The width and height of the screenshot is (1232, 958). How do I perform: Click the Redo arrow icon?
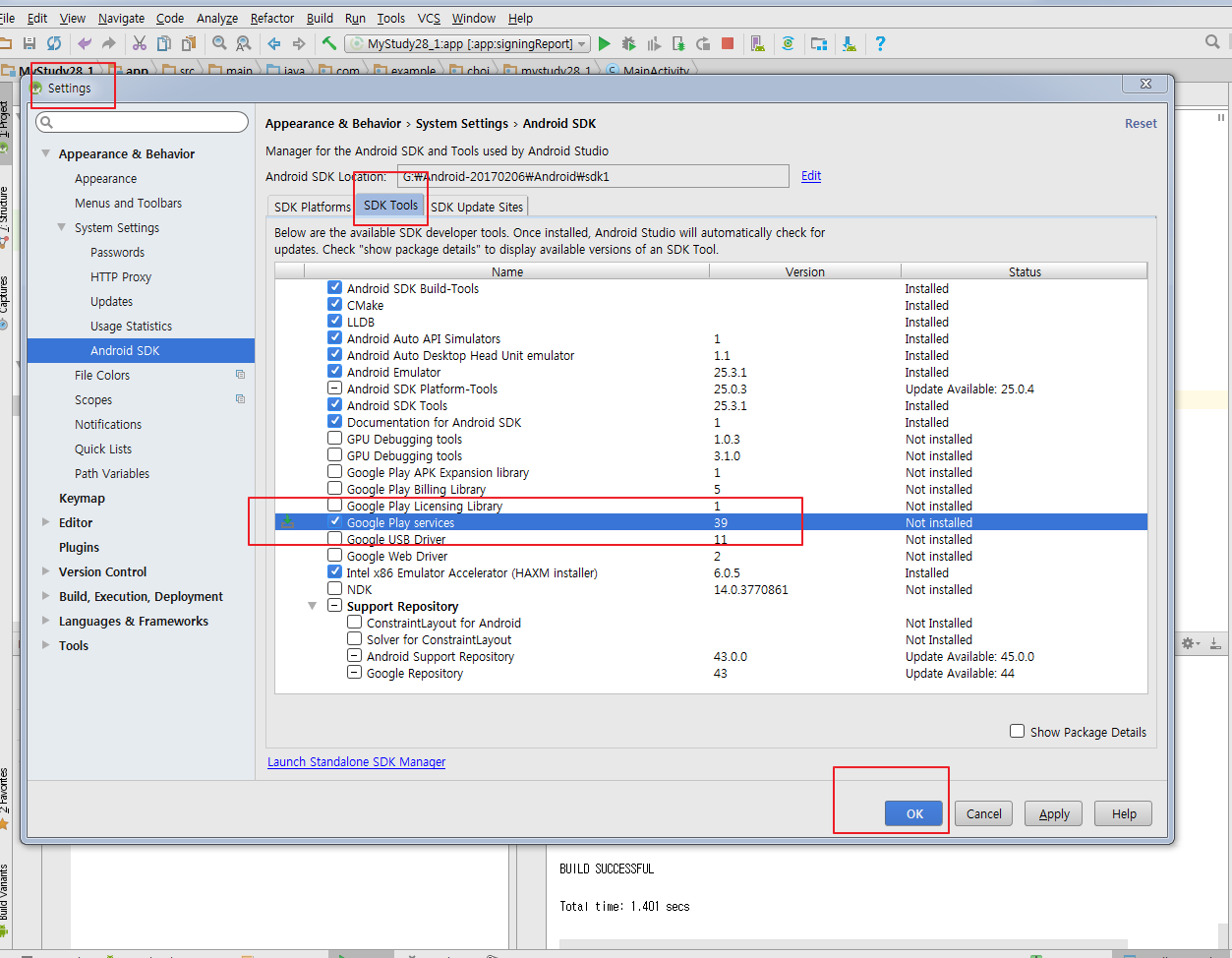[x=108, y=43]
